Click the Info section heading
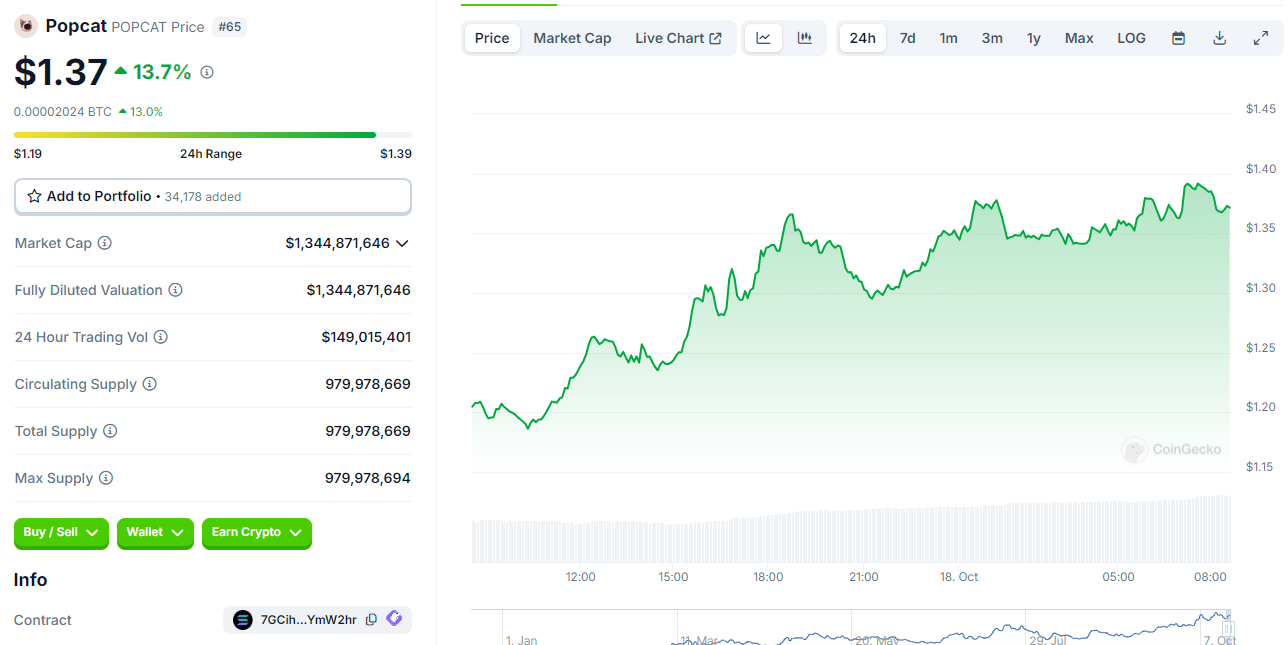 30,580
